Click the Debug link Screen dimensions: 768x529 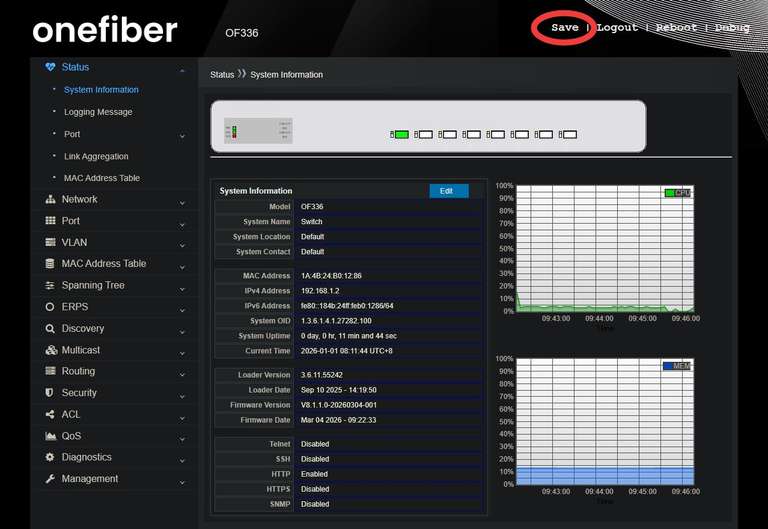click(x=732, y=27)
